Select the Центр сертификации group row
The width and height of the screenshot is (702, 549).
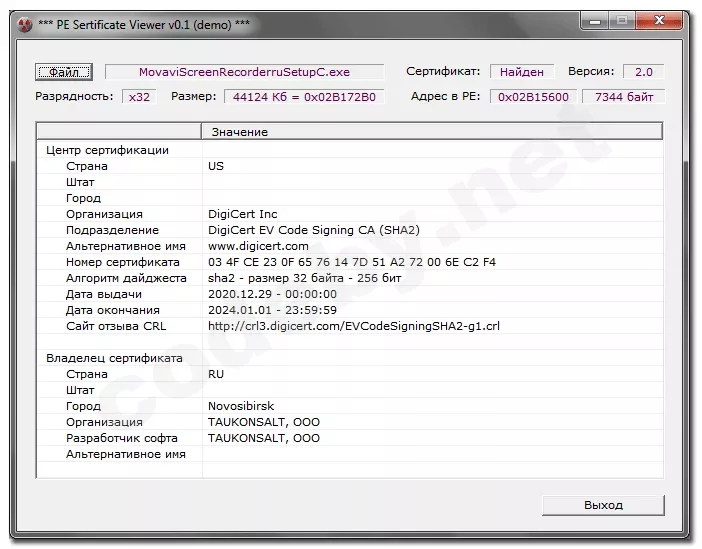pos(349,150)
